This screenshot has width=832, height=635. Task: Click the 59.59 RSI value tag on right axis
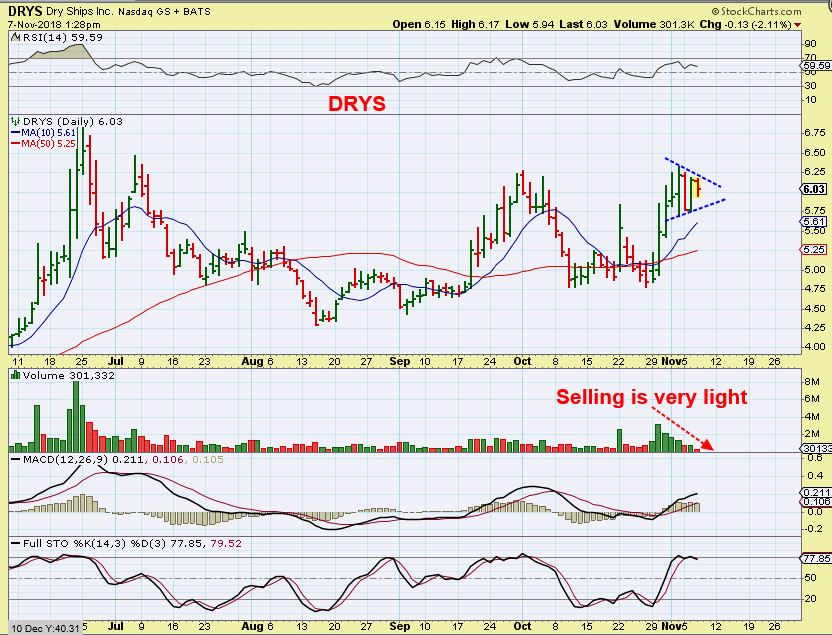point(816,66)
